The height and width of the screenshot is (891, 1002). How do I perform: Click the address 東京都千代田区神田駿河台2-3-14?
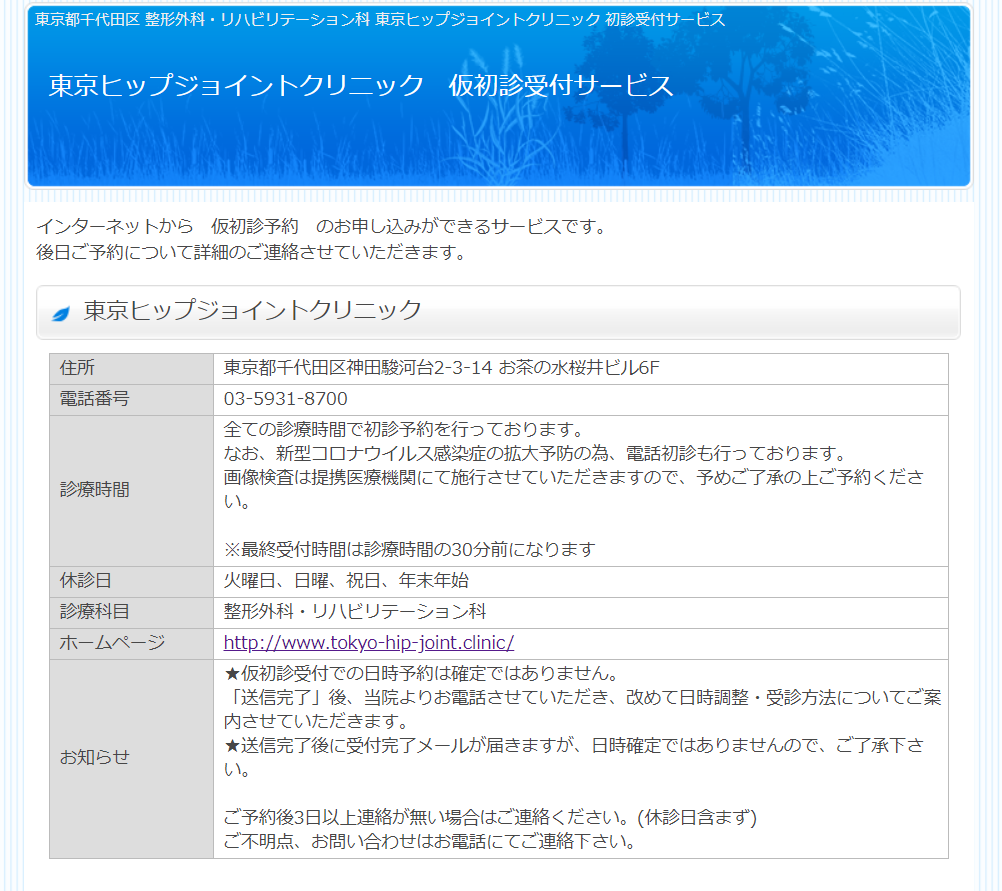point(358,368)
